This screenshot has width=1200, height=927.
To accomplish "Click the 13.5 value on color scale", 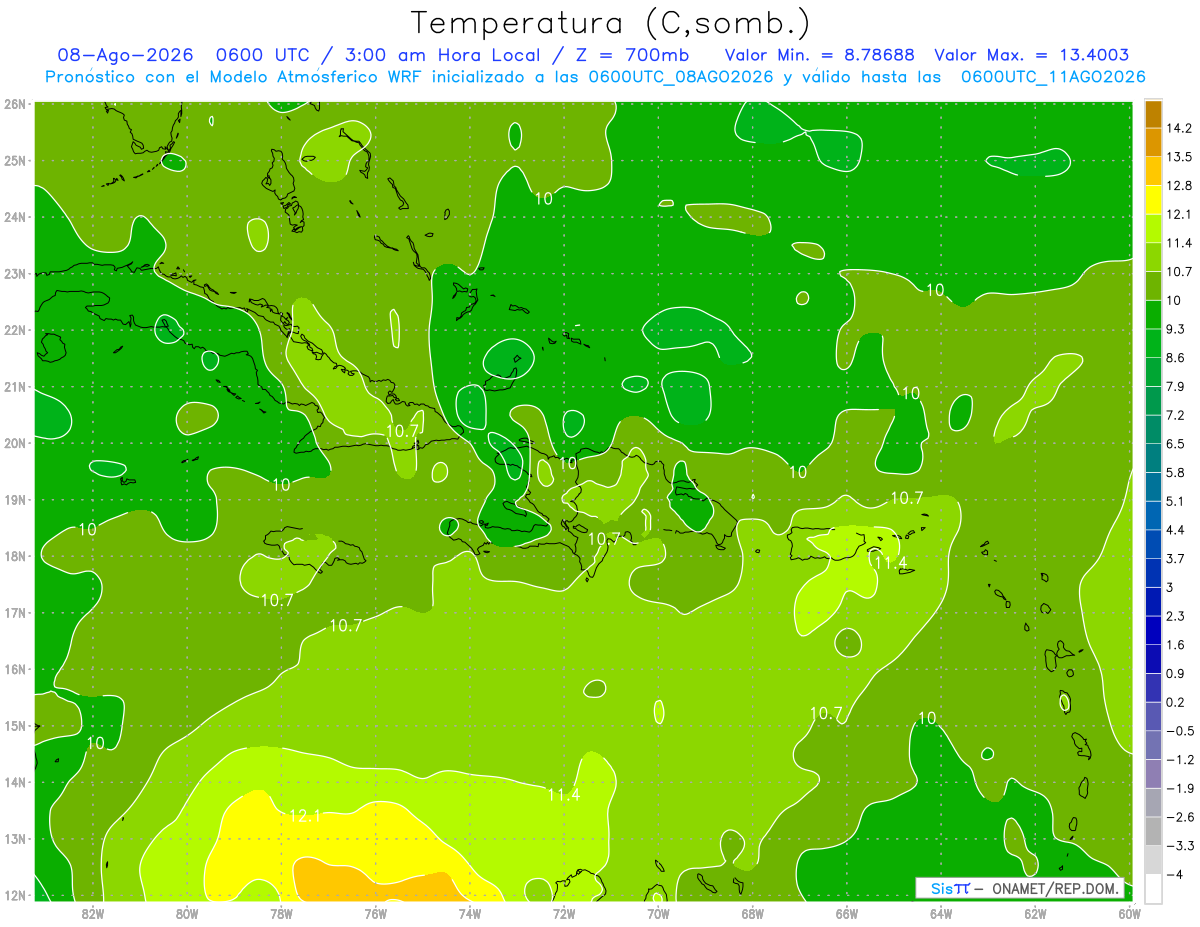I will 1178,157.
